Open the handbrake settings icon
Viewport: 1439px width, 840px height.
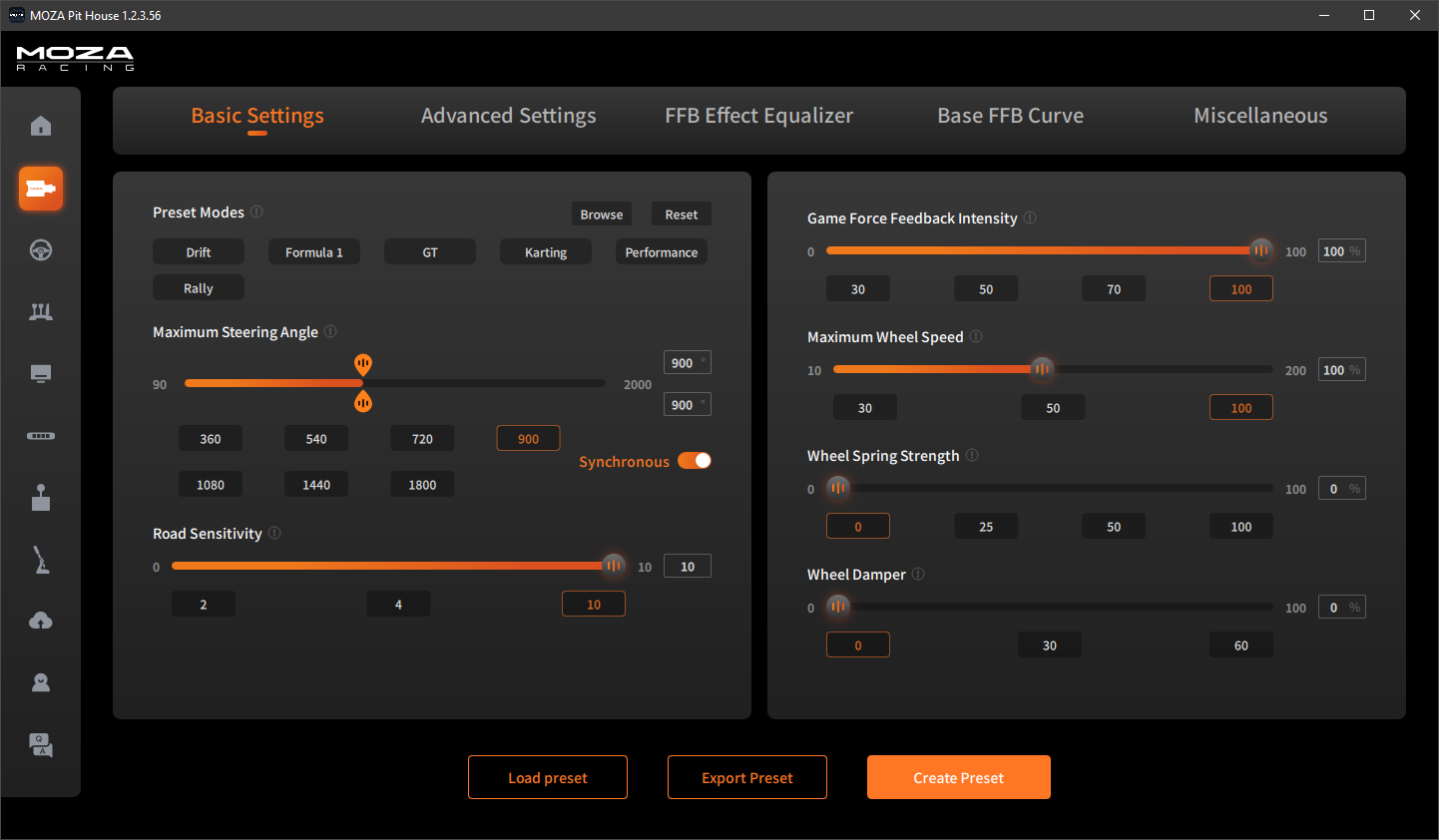tap(41, 560)
